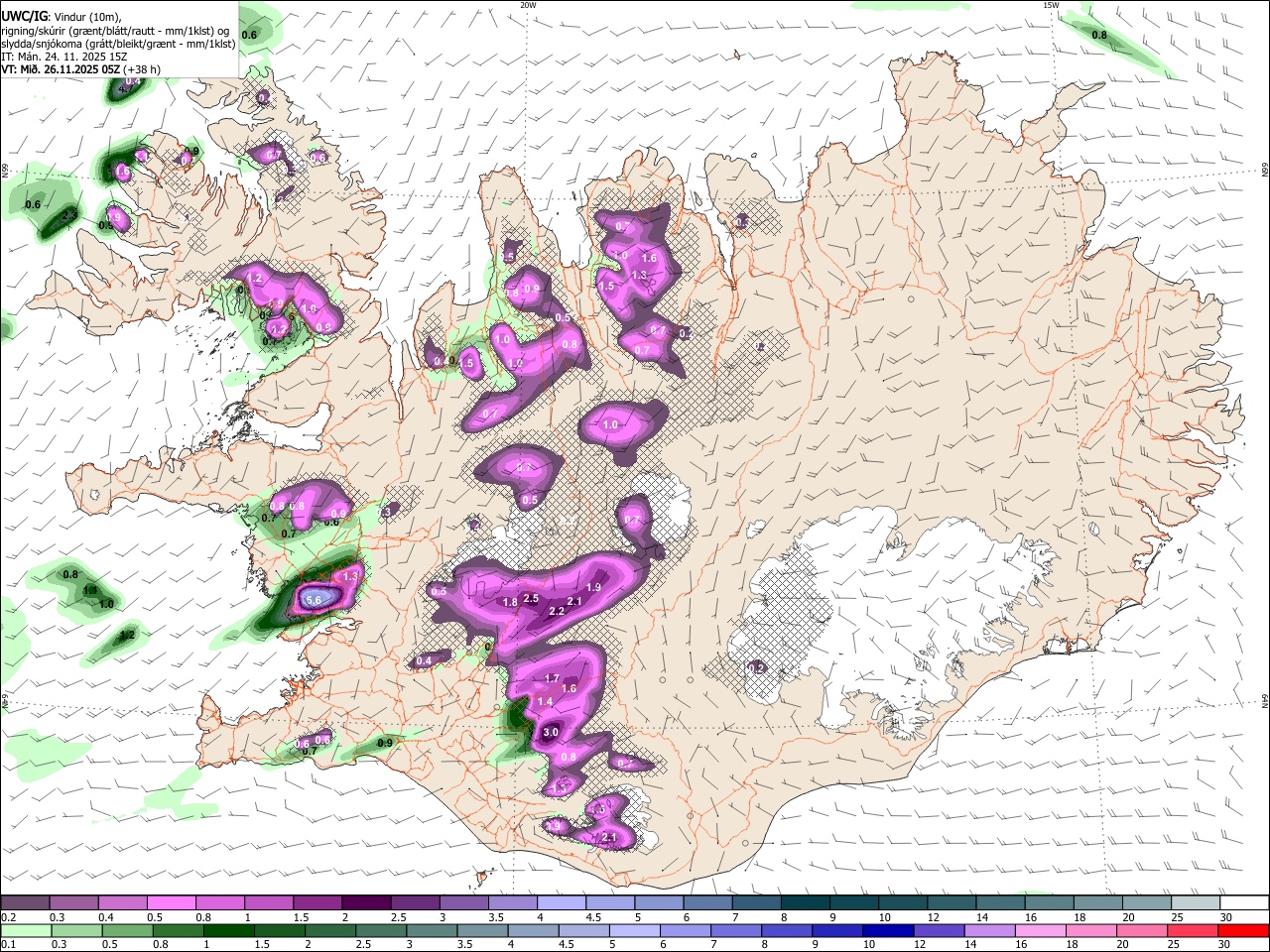Click the 2.3 rain value offshore west
This screenshot has height=952, width=1270.
pos(69,214)
